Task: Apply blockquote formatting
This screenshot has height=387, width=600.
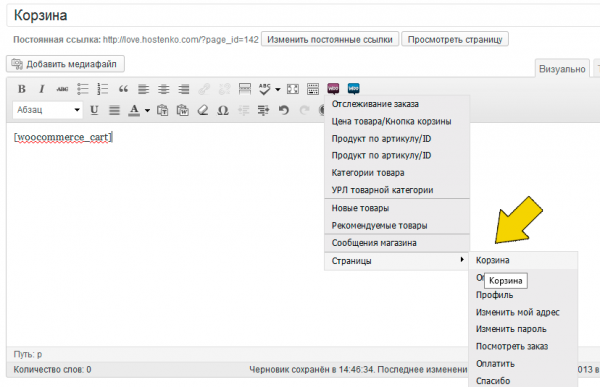Action: pyautogui.click(x=123, y=89)
